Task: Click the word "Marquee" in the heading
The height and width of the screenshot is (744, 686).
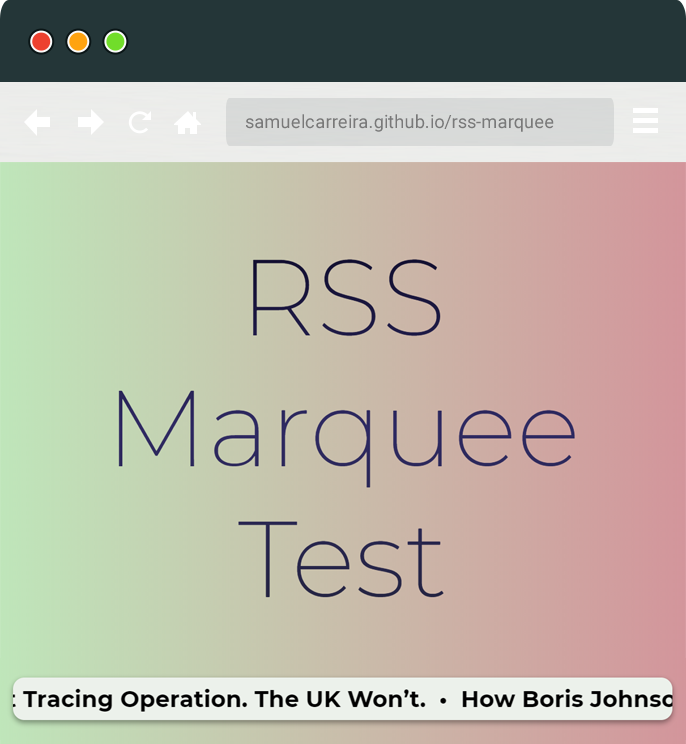Action: 343,430
